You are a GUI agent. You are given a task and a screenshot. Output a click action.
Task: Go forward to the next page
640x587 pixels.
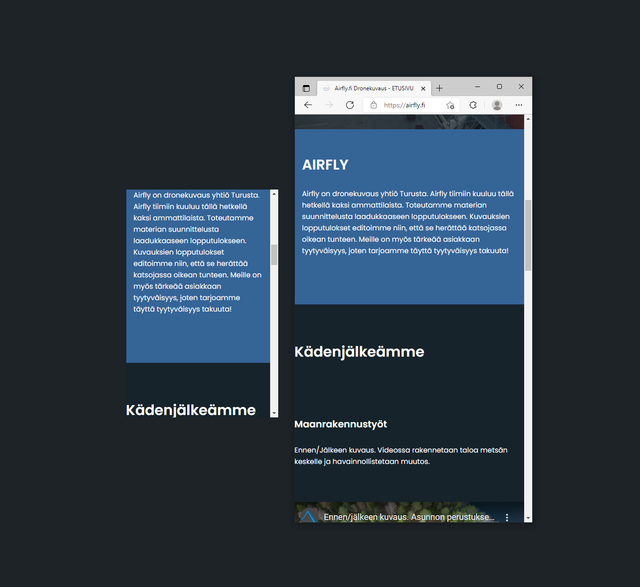click(x=329, y=105)
